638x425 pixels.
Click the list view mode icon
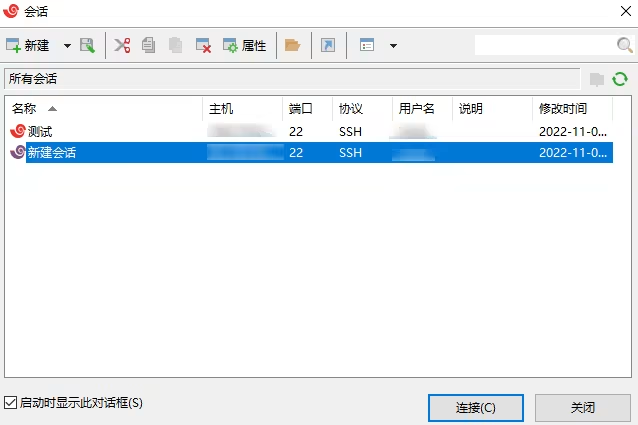tap(367, 45)
